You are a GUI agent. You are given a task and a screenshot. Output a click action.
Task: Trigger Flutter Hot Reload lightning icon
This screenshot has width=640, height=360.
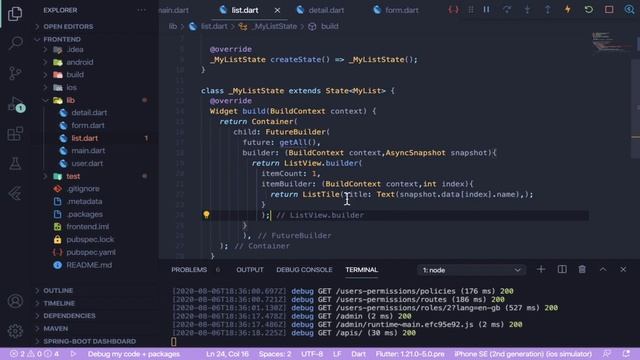tap(567, 9)
